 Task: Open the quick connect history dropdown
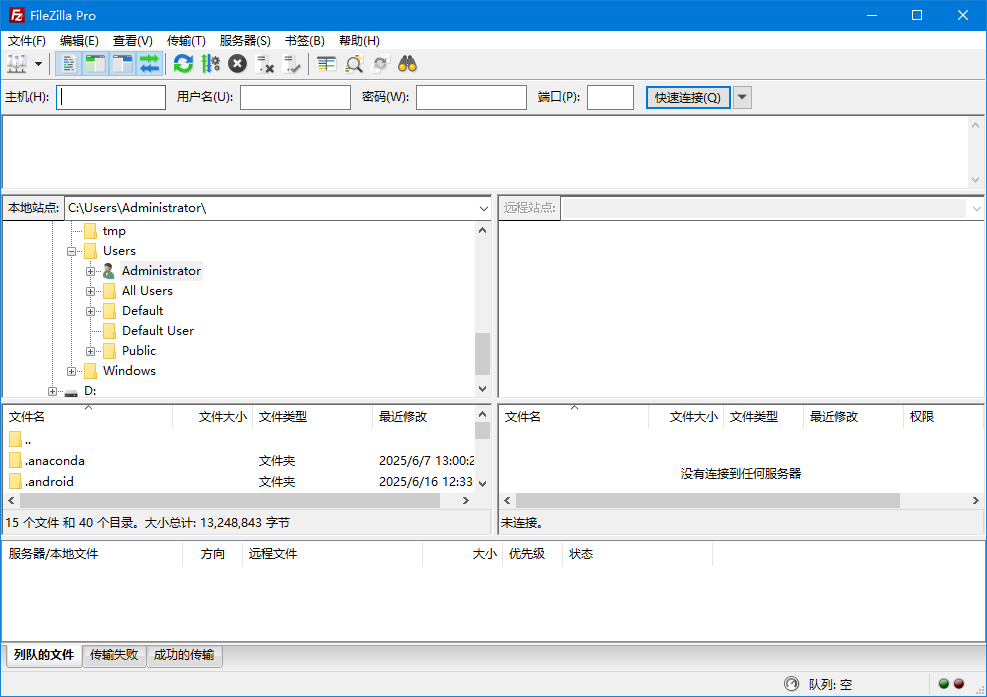742,98
